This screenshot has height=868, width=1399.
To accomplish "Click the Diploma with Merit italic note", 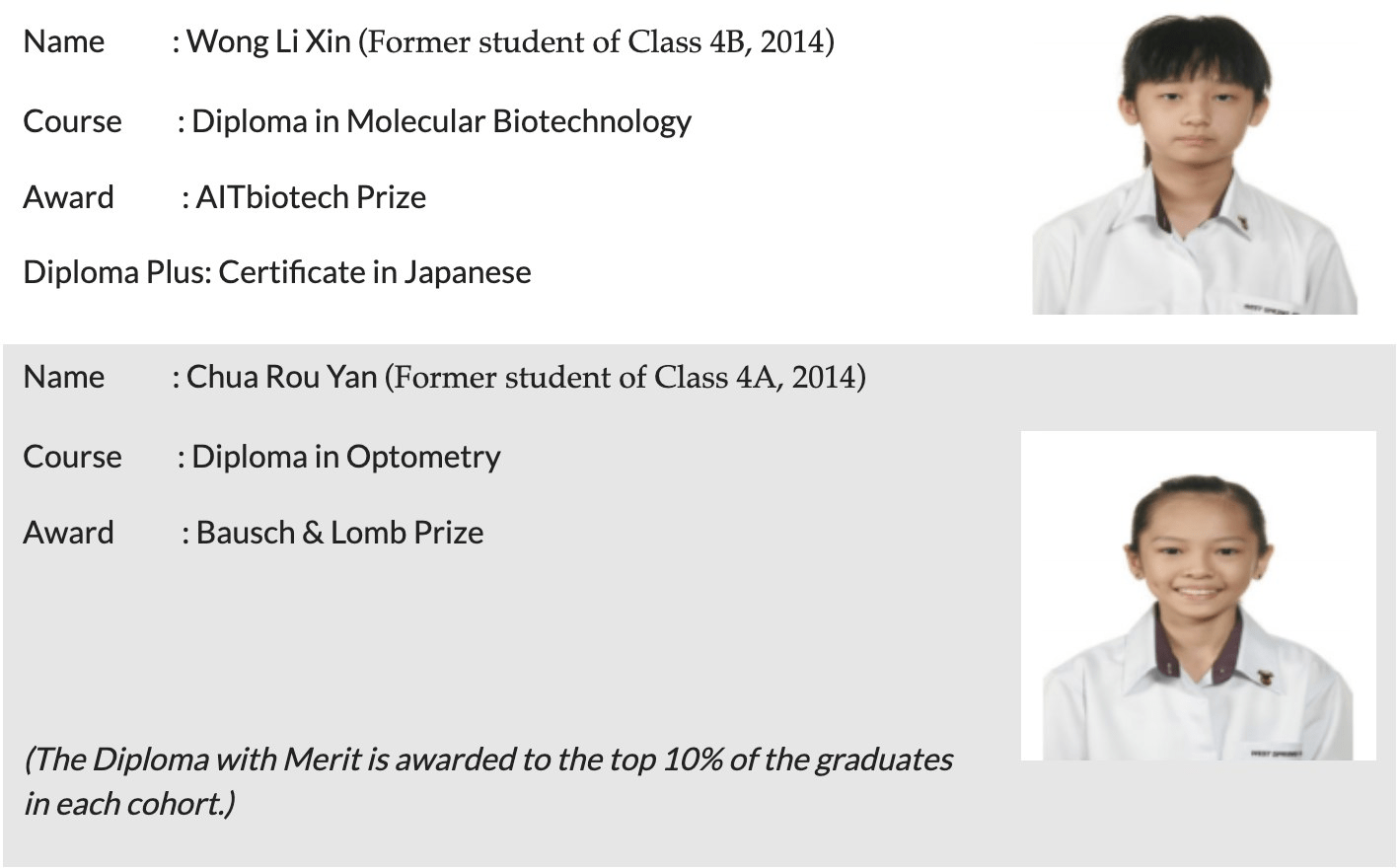I will point(488,781).
